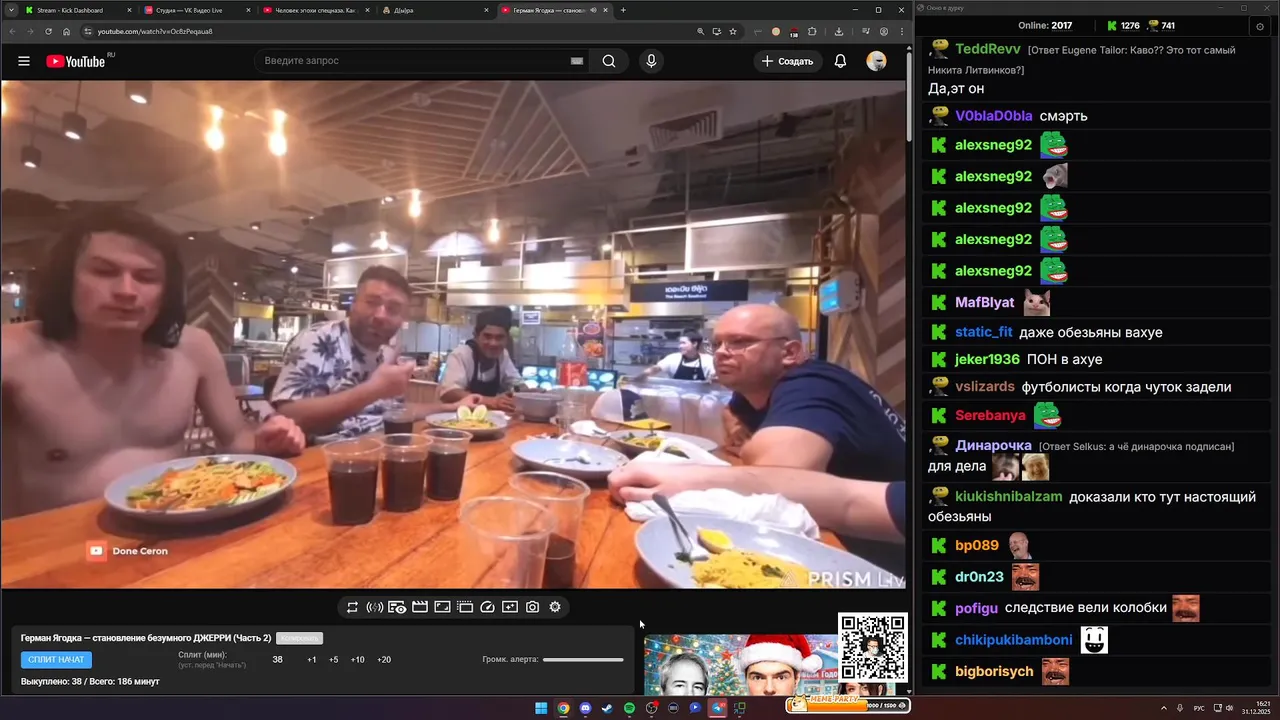Open a new browser tab
This screenshot has height=720, width=1280.
pyautogui.click(x=623, y=10)
